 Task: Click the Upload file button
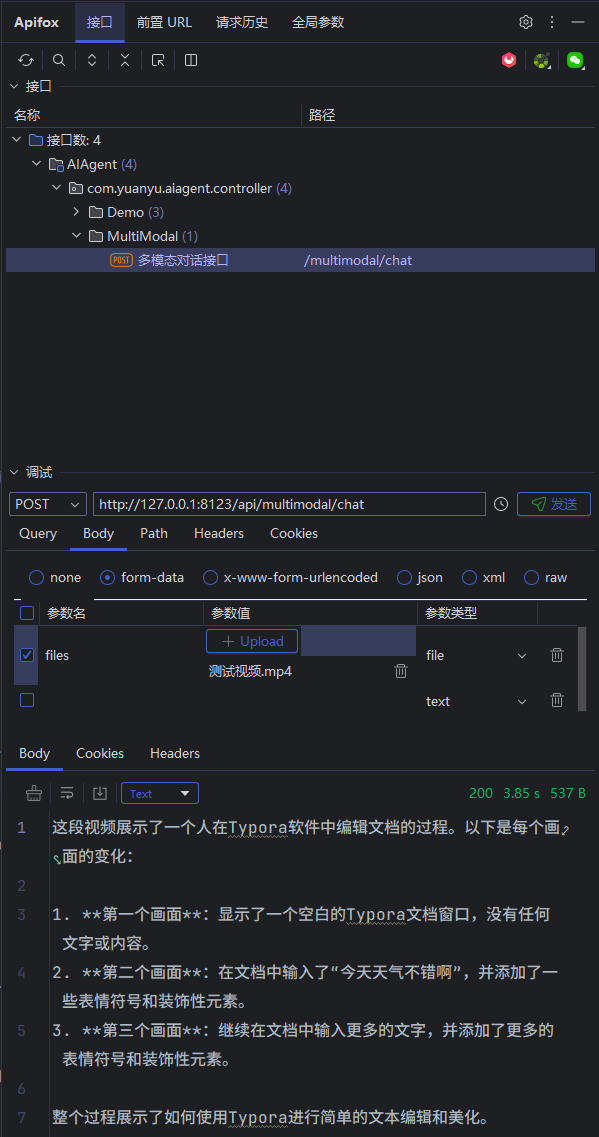pos(252,641)
